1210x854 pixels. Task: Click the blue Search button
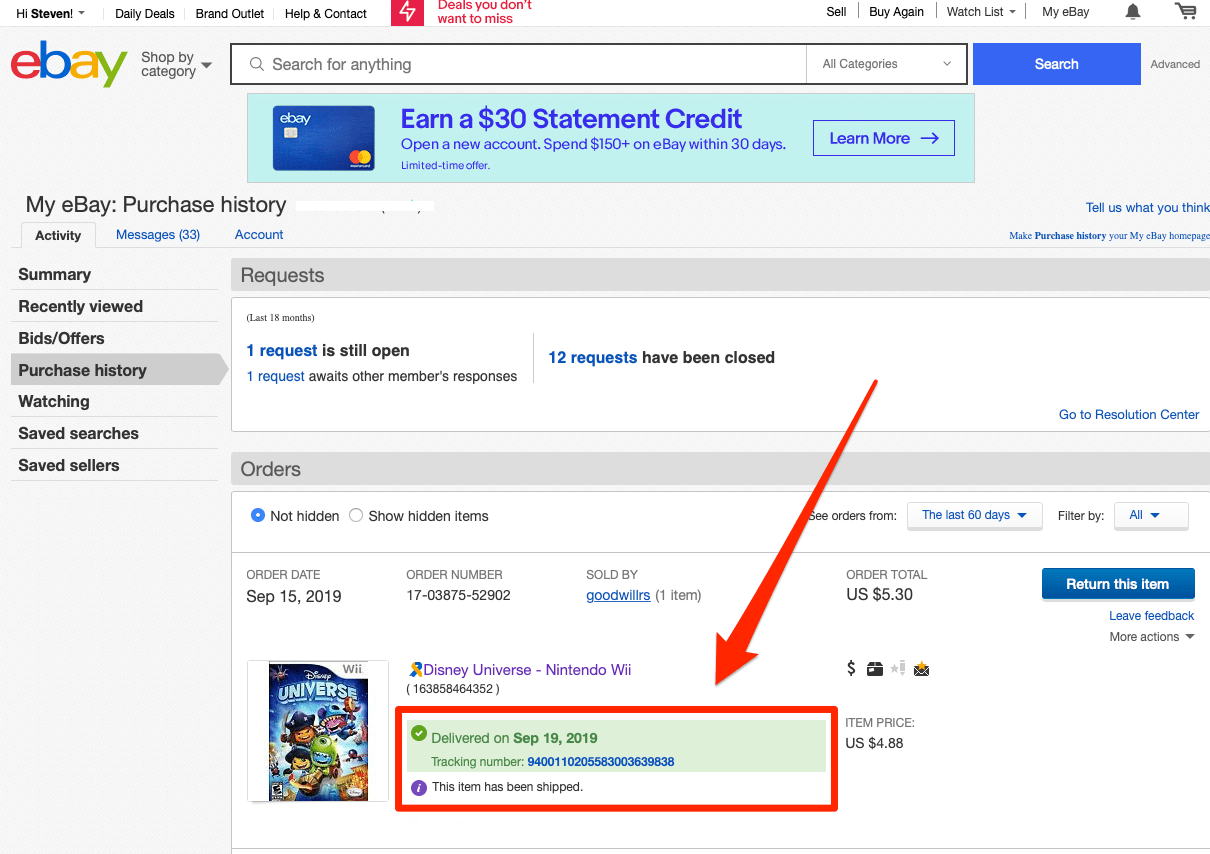pyautogui.click(x=1056, y=64)
